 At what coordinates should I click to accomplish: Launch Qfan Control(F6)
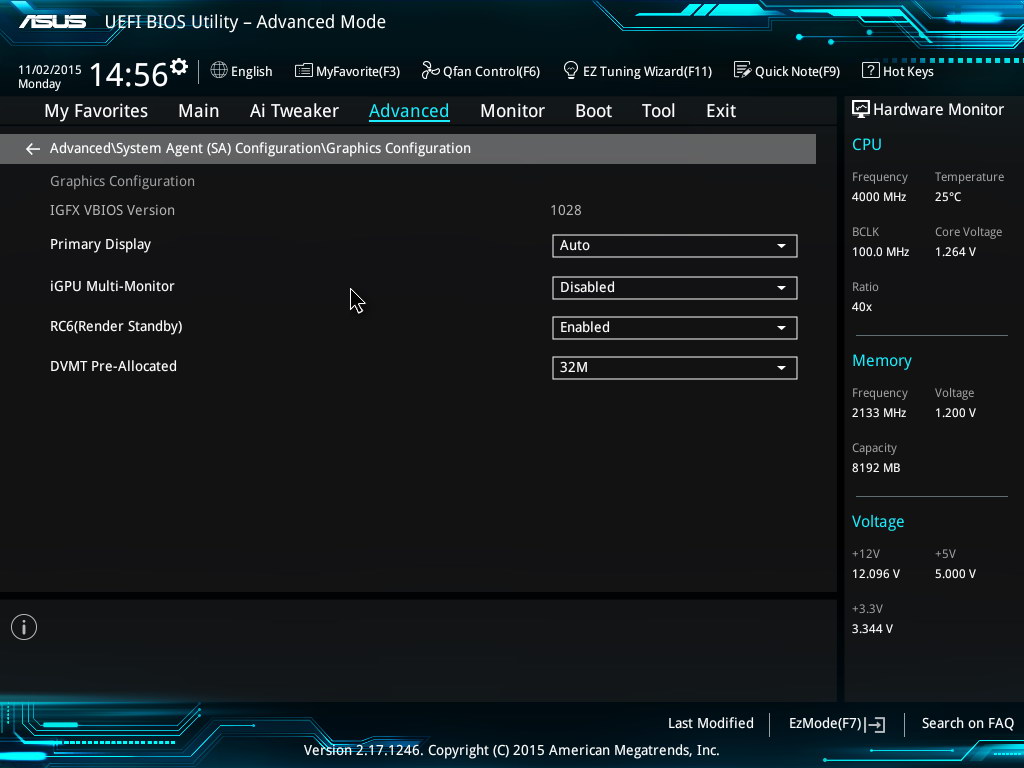(481, 71)
